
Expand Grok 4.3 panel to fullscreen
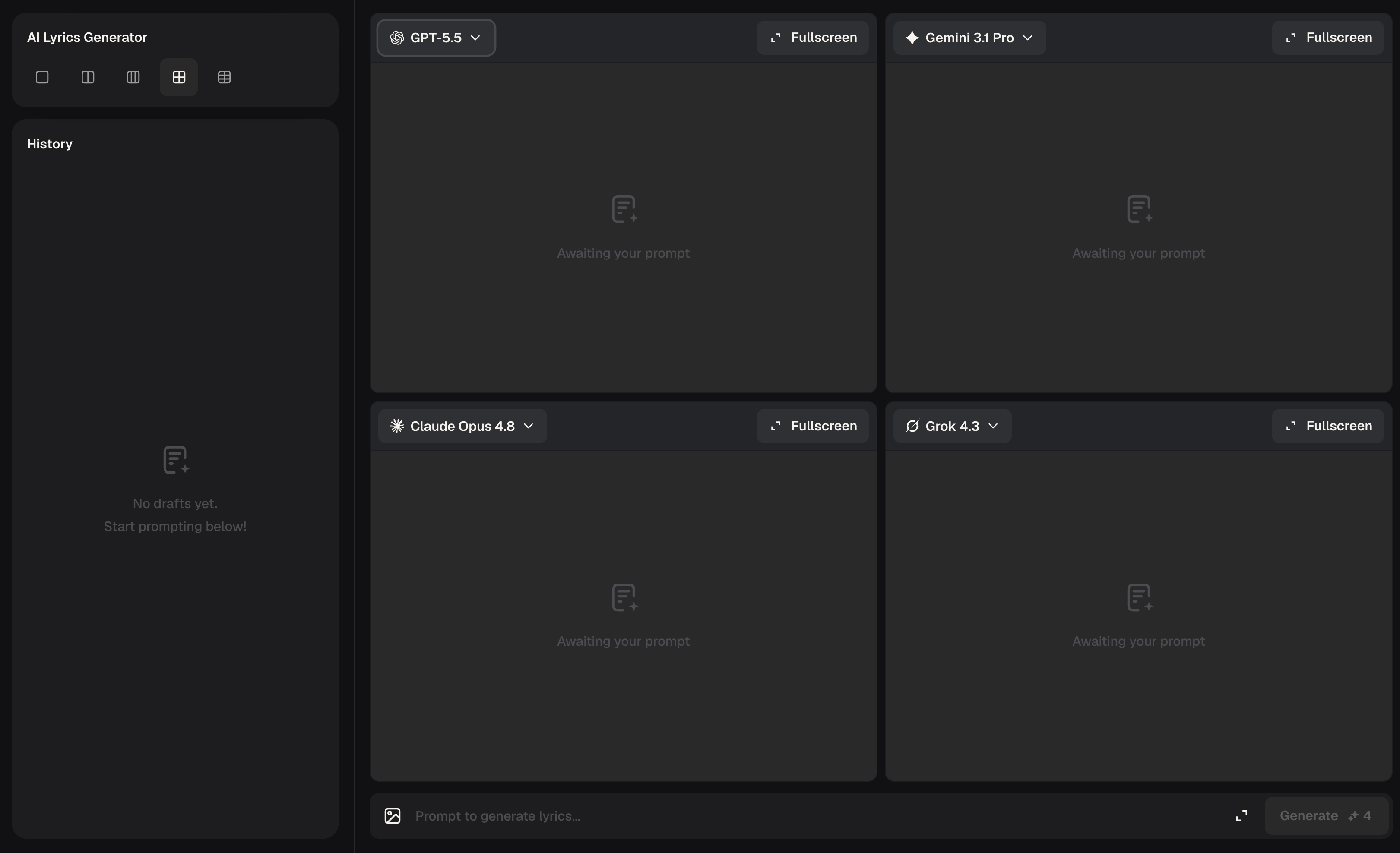(1328, 426)
